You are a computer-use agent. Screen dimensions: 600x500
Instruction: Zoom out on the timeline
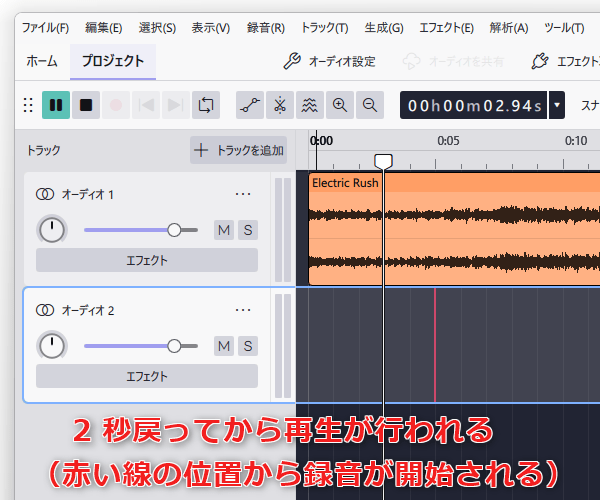click(x=370, y=105)
